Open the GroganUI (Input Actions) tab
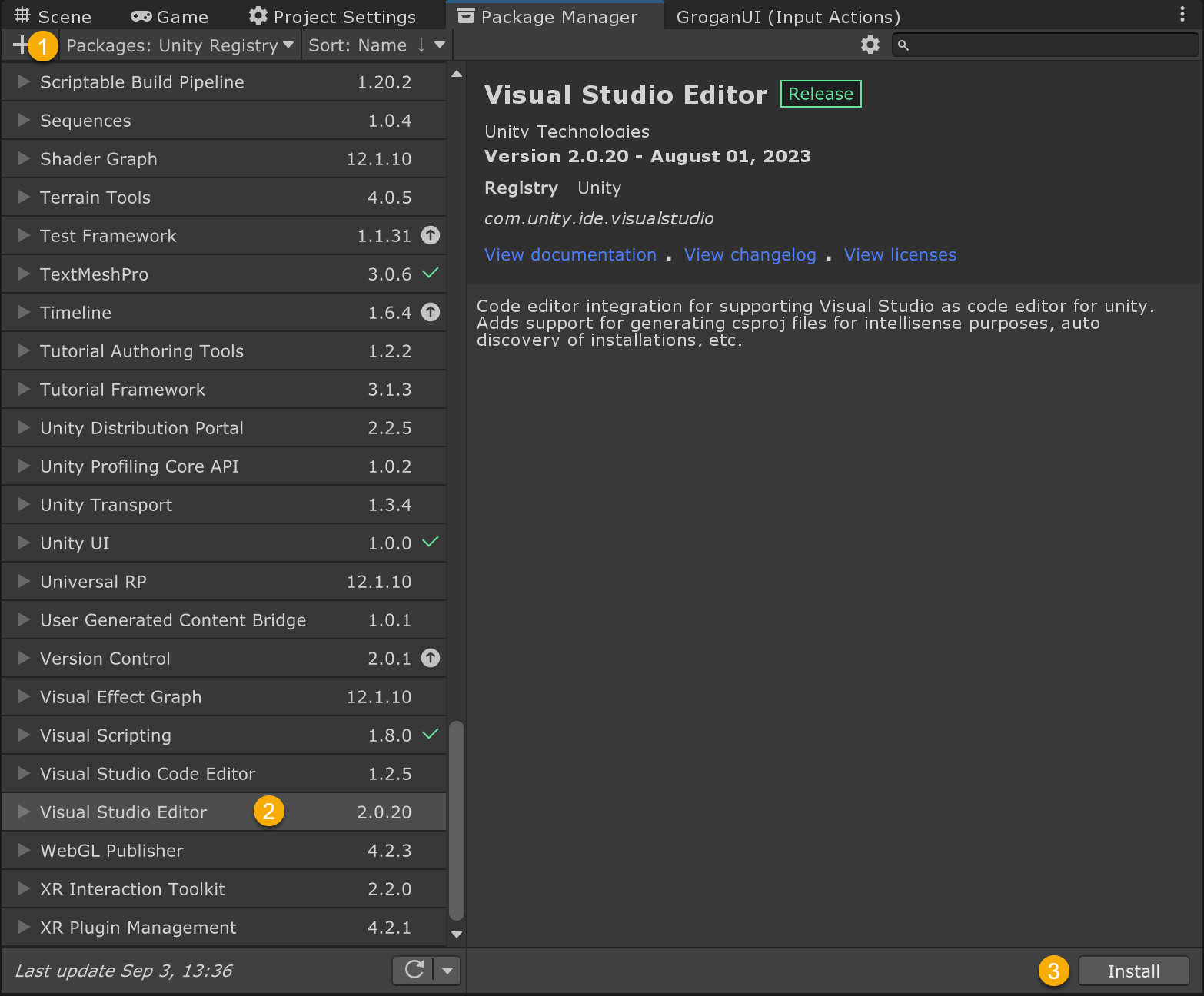 click(788, 16)
